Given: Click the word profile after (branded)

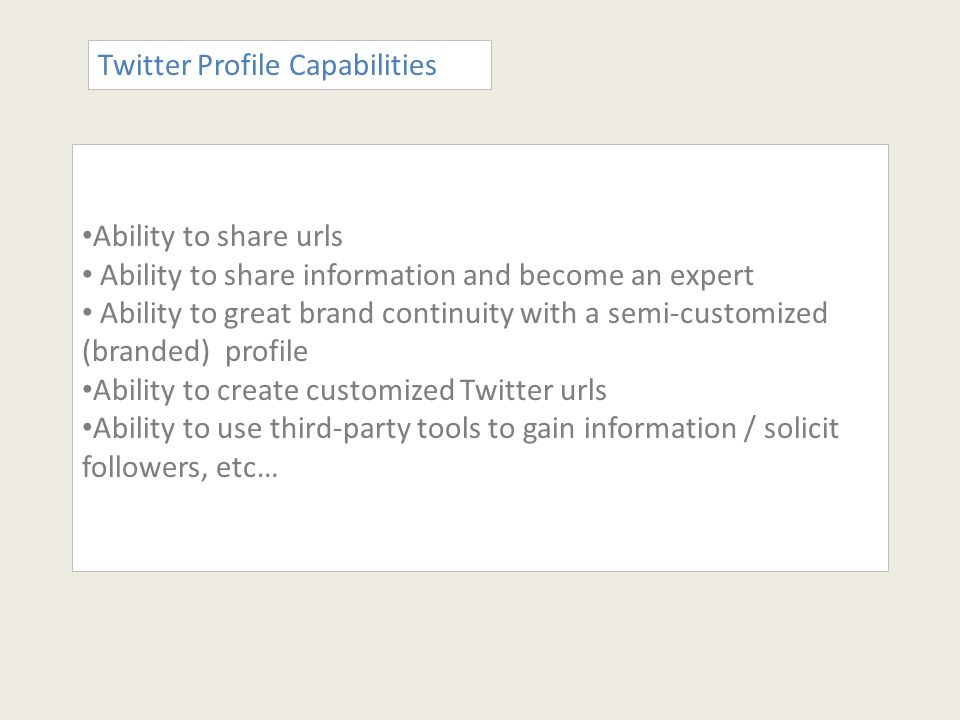Looking at the screenshot, I should (266, 352).
